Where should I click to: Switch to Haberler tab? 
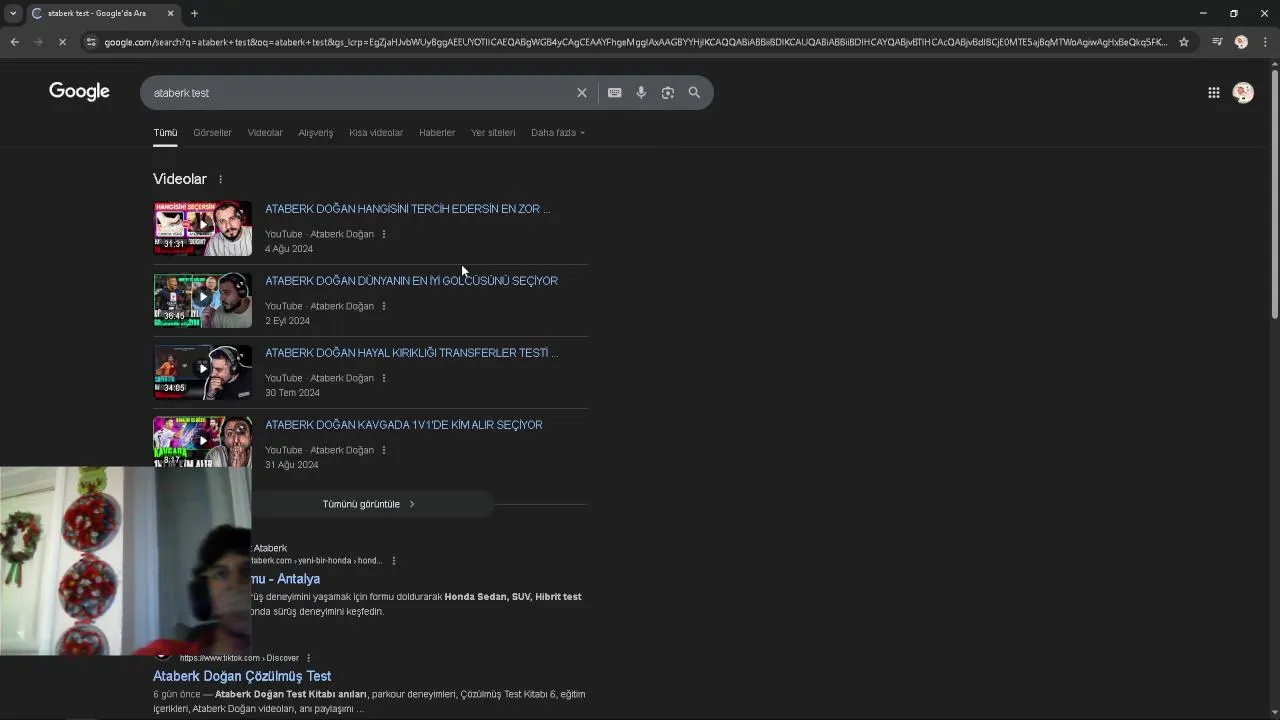437,132
